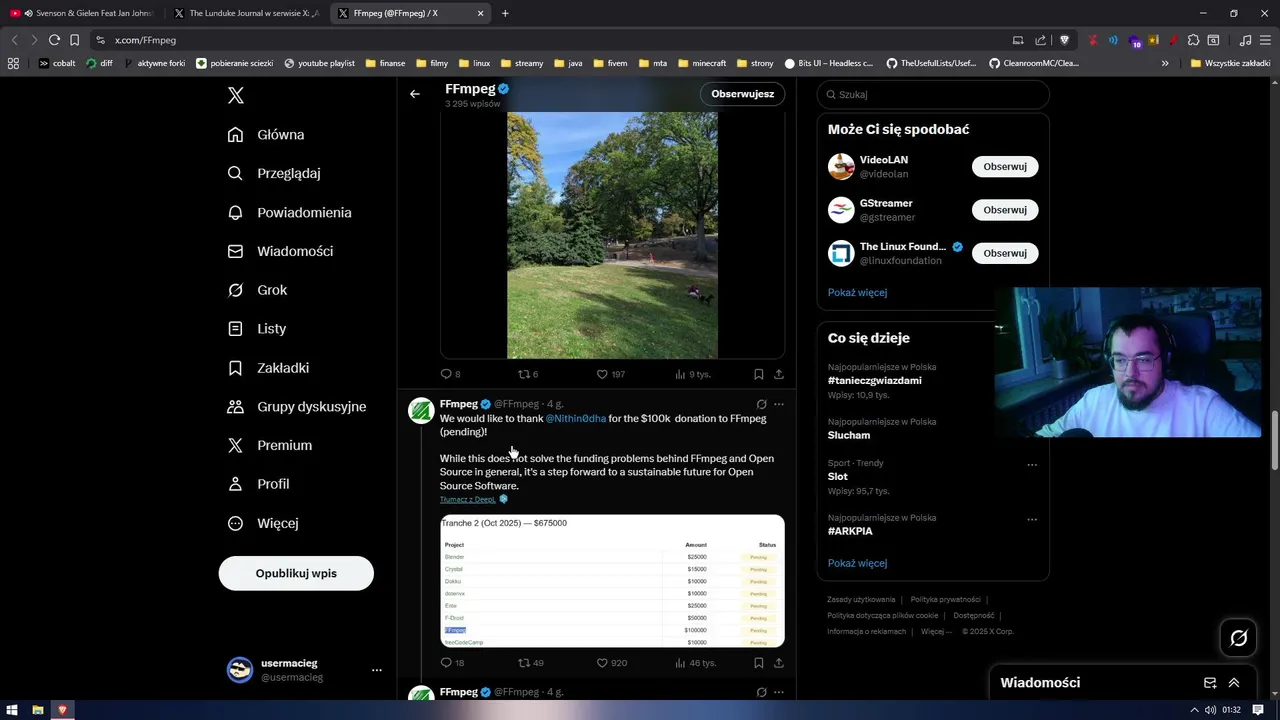
Task: Click Grok icon on the $100k donation post
Action: (x=761, y=404)
